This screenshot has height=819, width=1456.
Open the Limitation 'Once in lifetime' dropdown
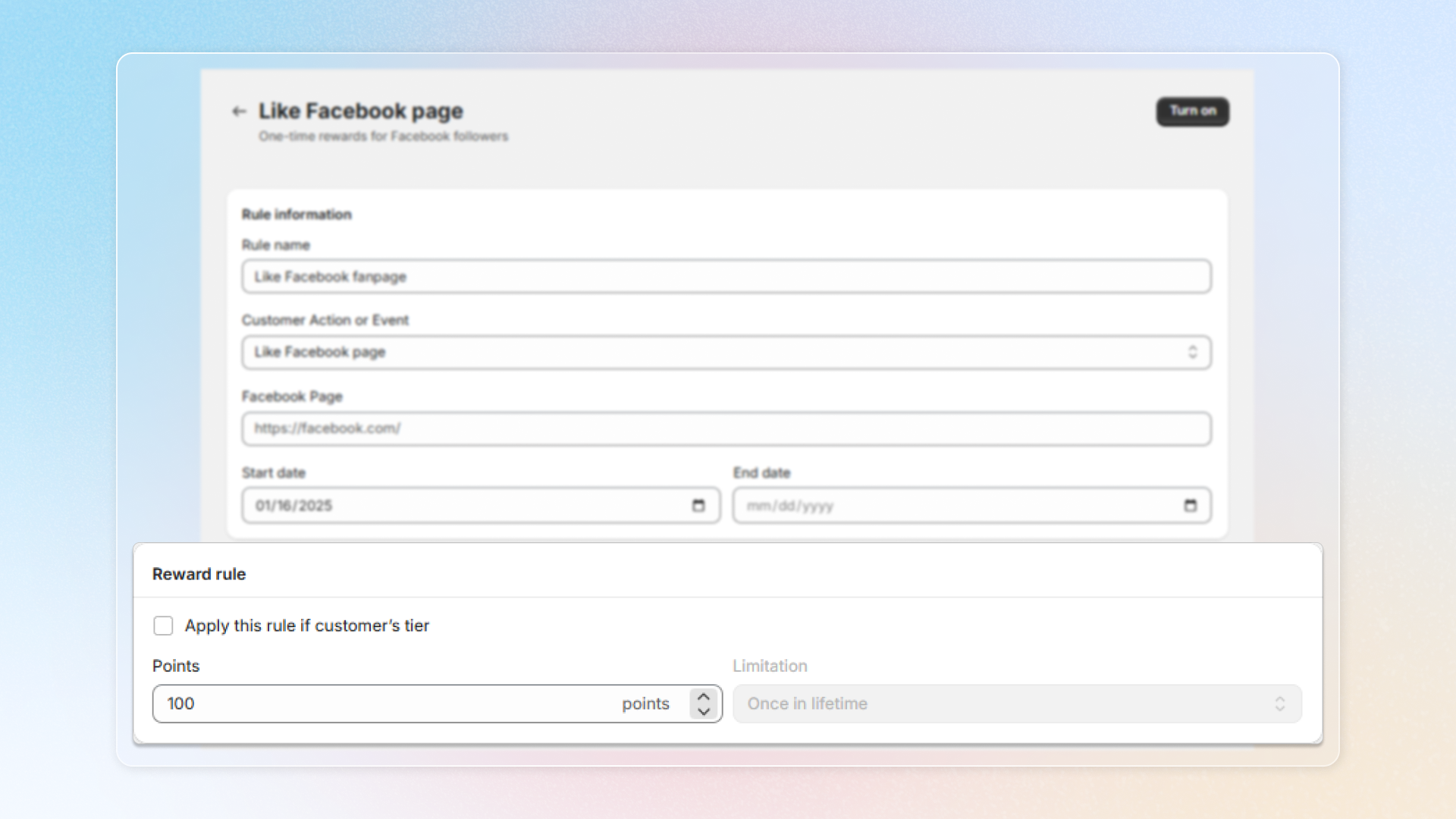click(x=1001, y=704)
